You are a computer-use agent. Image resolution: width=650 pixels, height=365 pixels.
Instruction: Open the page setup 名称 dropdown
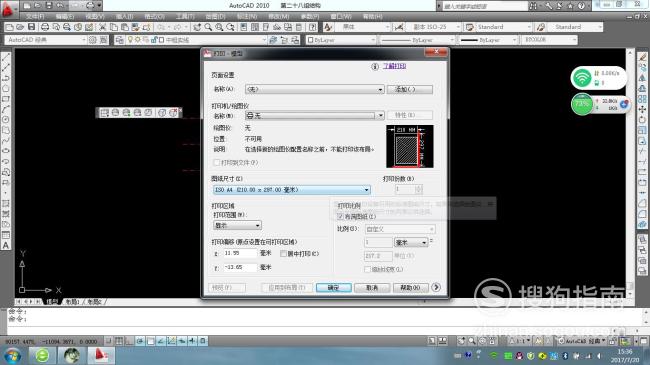click(315, 89)
